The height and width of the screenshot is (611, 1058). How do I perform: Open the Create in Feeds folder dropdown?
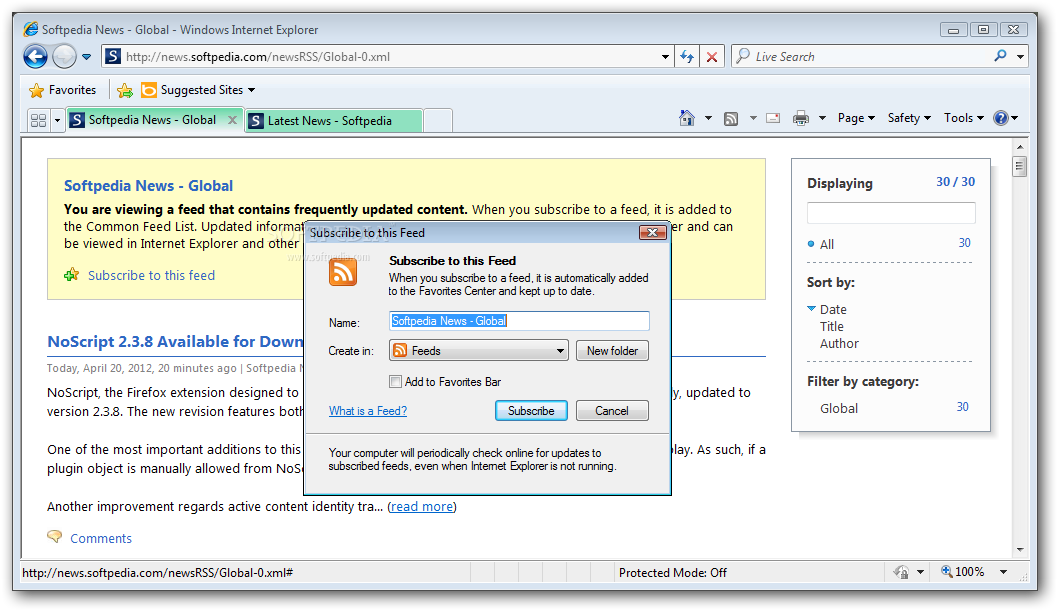click(479, 351)
